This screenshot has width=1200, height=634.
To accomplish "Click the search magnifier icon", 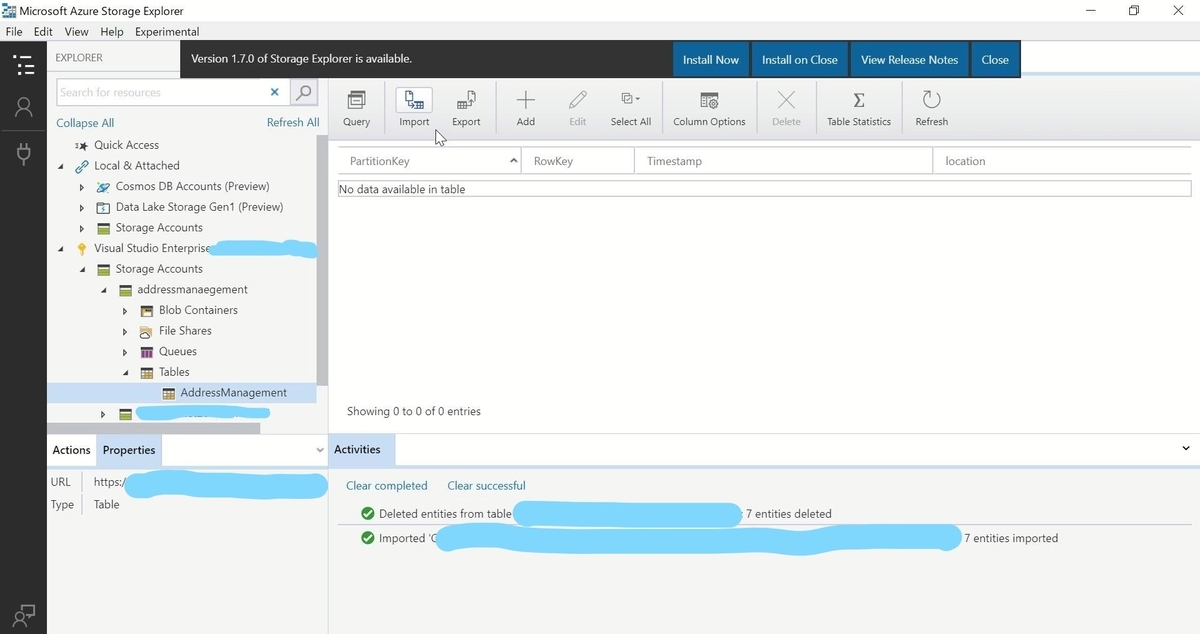I will point(303,92).
